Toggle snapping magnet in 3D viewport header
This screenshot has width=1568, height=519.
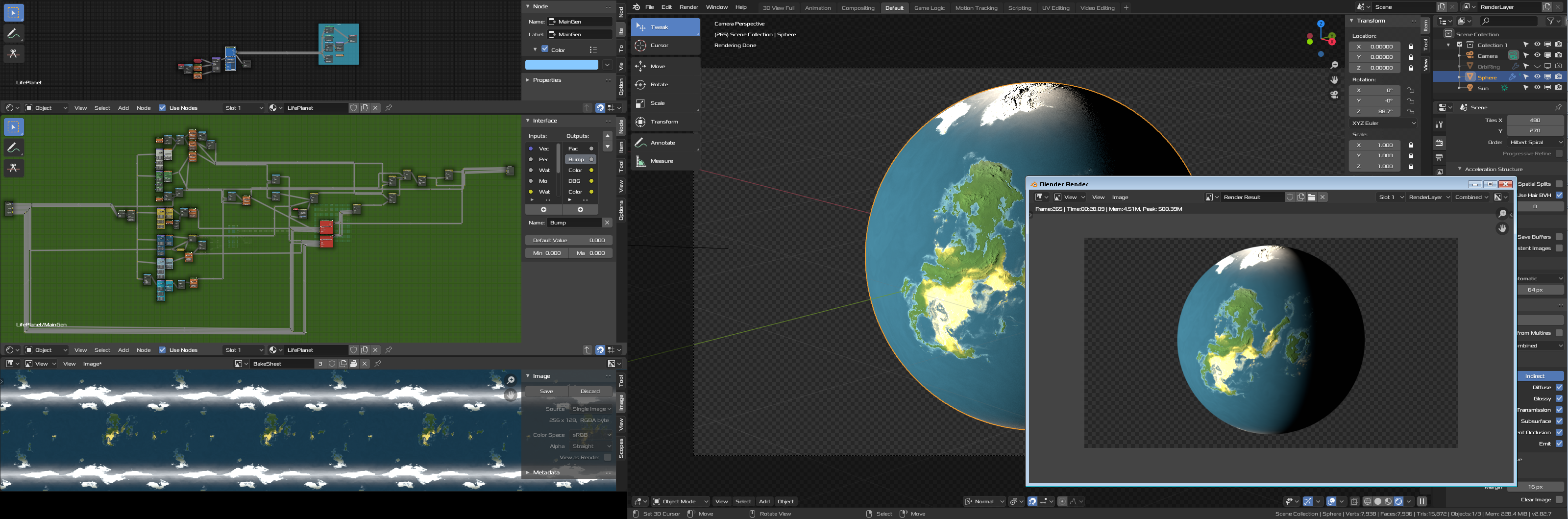coord(1032,501)
